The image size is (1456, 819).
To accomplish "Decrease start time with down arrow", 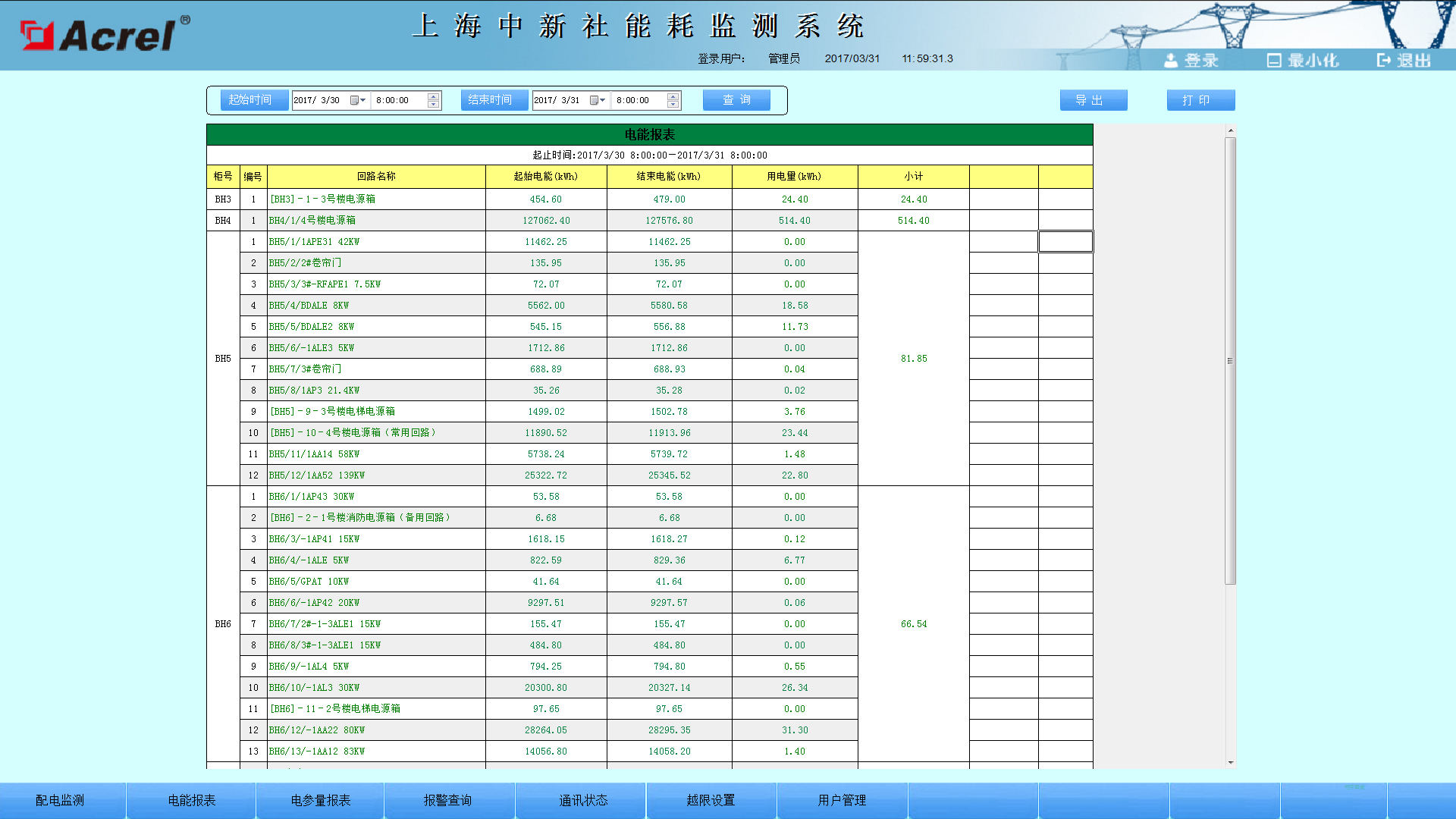I will [x=433, y=105].
